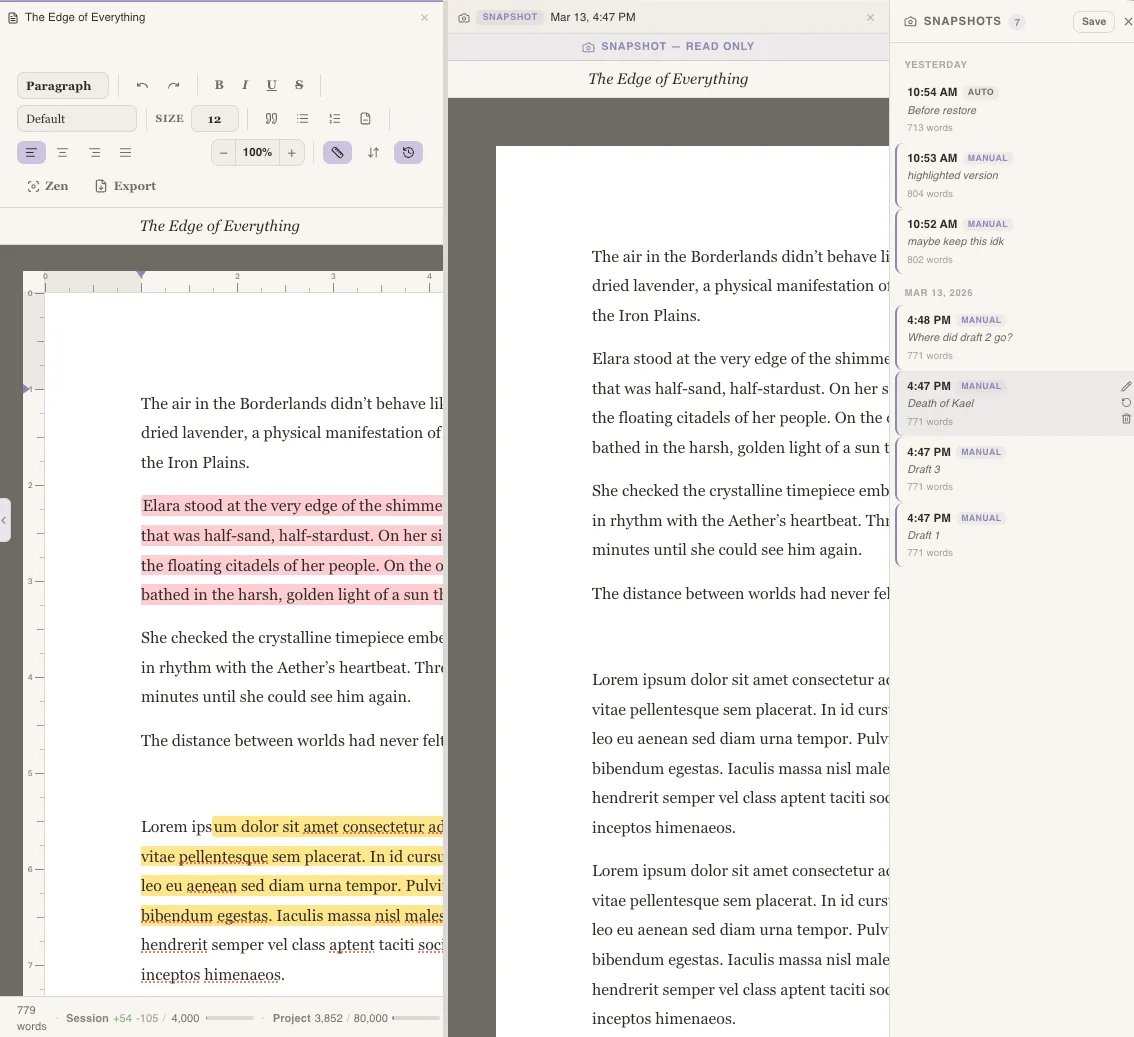Viewport: 1134px width, 1037px height.
Task: Open the Paragraph style dropdown
Action: [x=62, y=85]
